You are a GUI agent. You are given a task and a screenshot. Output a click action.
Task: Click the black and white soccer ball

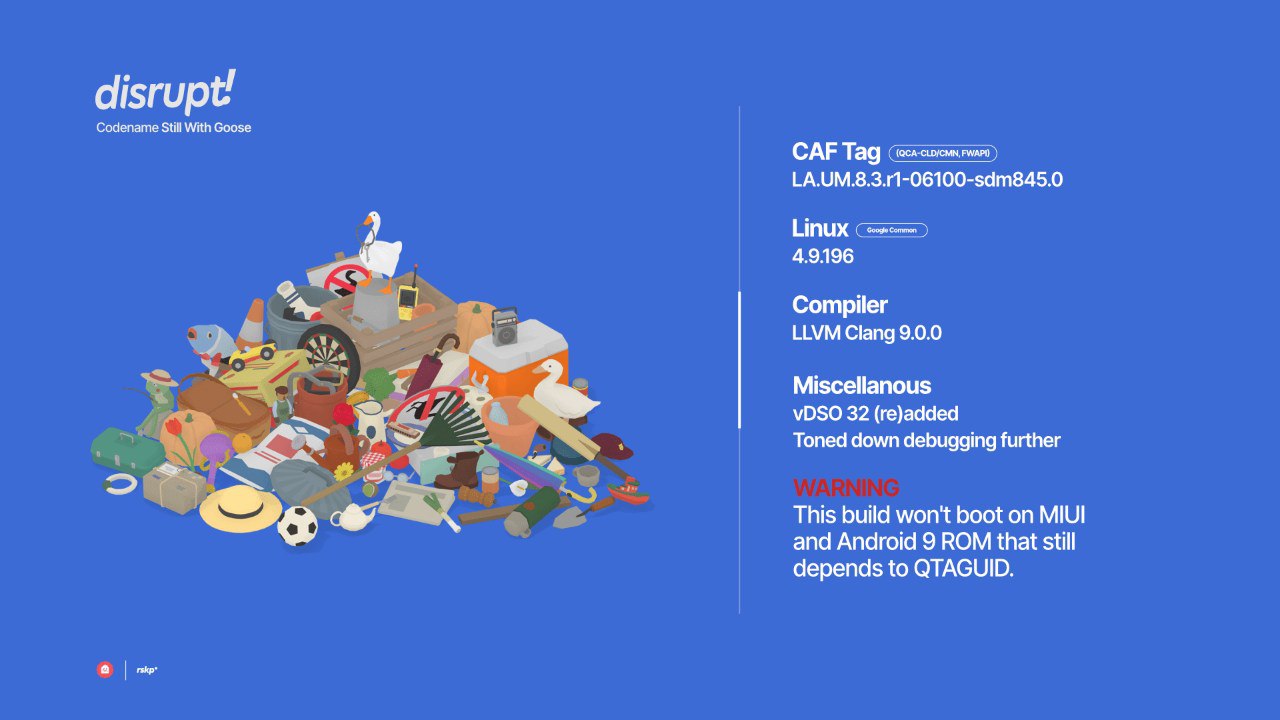297,526
